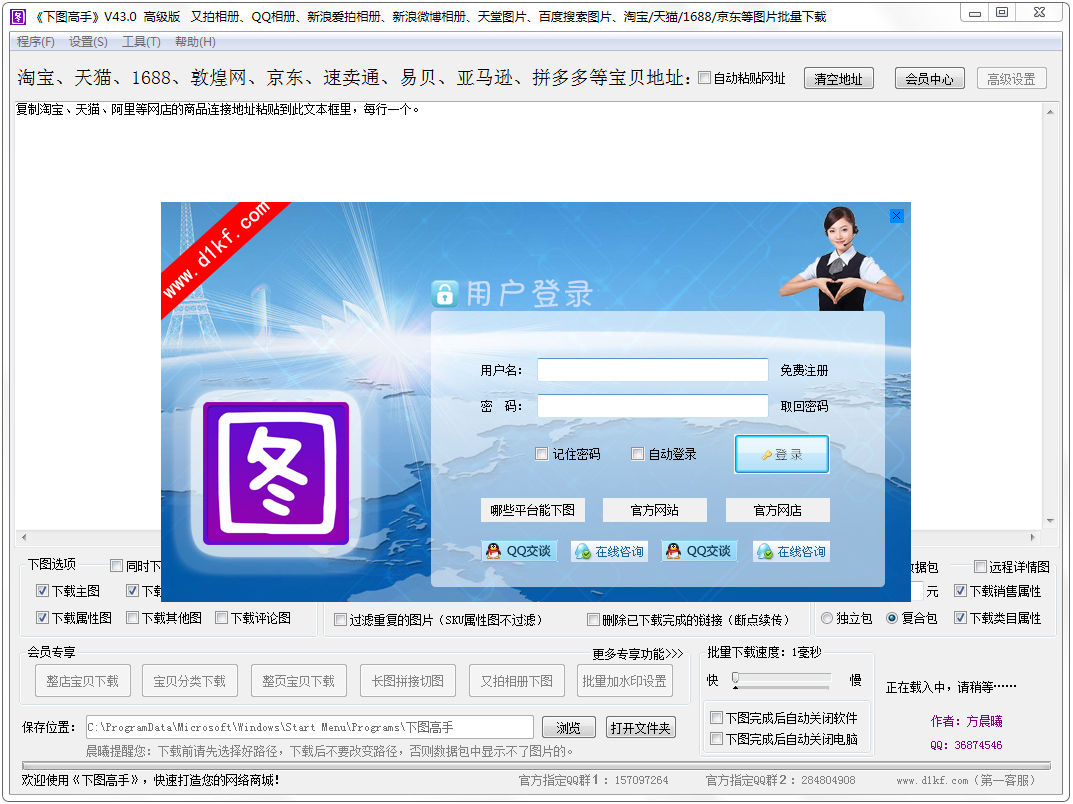Open the 工具(T) menu
Viewport: 1073px width, 804px height.
click(x=141, y=42)
